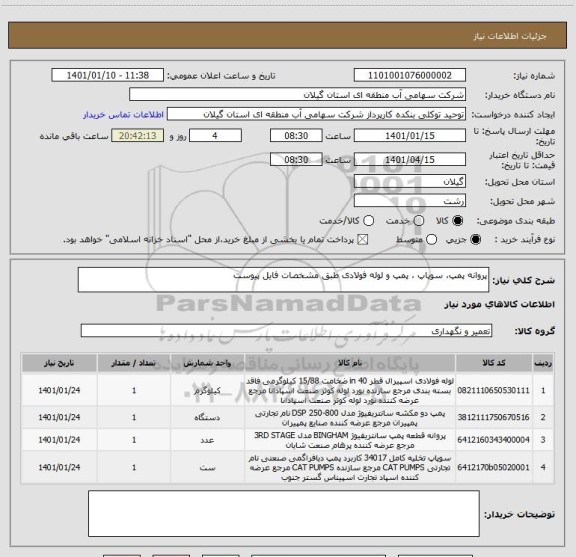Click the steel spiral pipe item description
Screen dimensions: 576x557
pyautogui.click(x=350, y=390)
